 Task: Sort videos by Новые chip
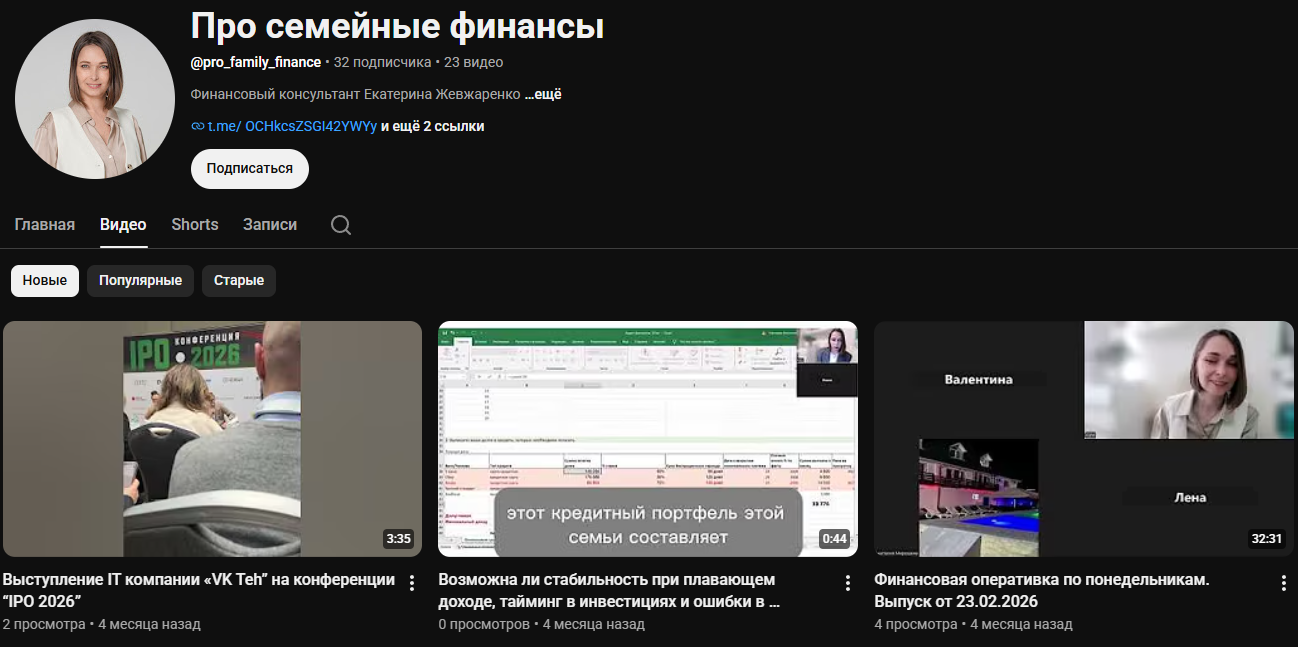[45, 281]
